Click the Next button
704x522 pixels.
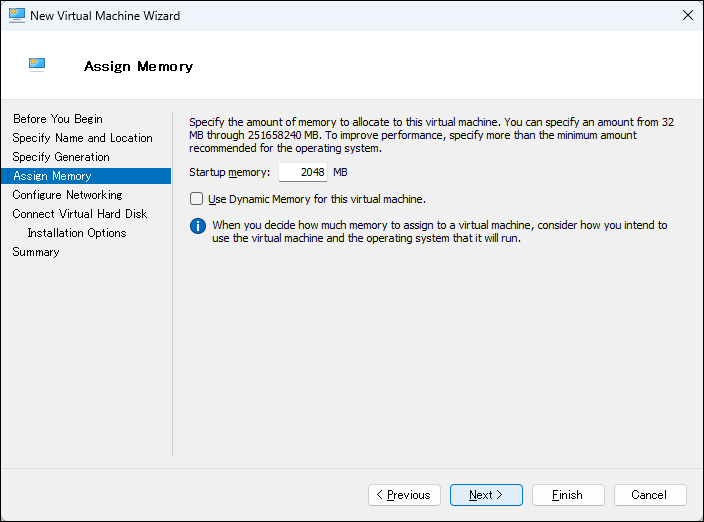(486, 495)
